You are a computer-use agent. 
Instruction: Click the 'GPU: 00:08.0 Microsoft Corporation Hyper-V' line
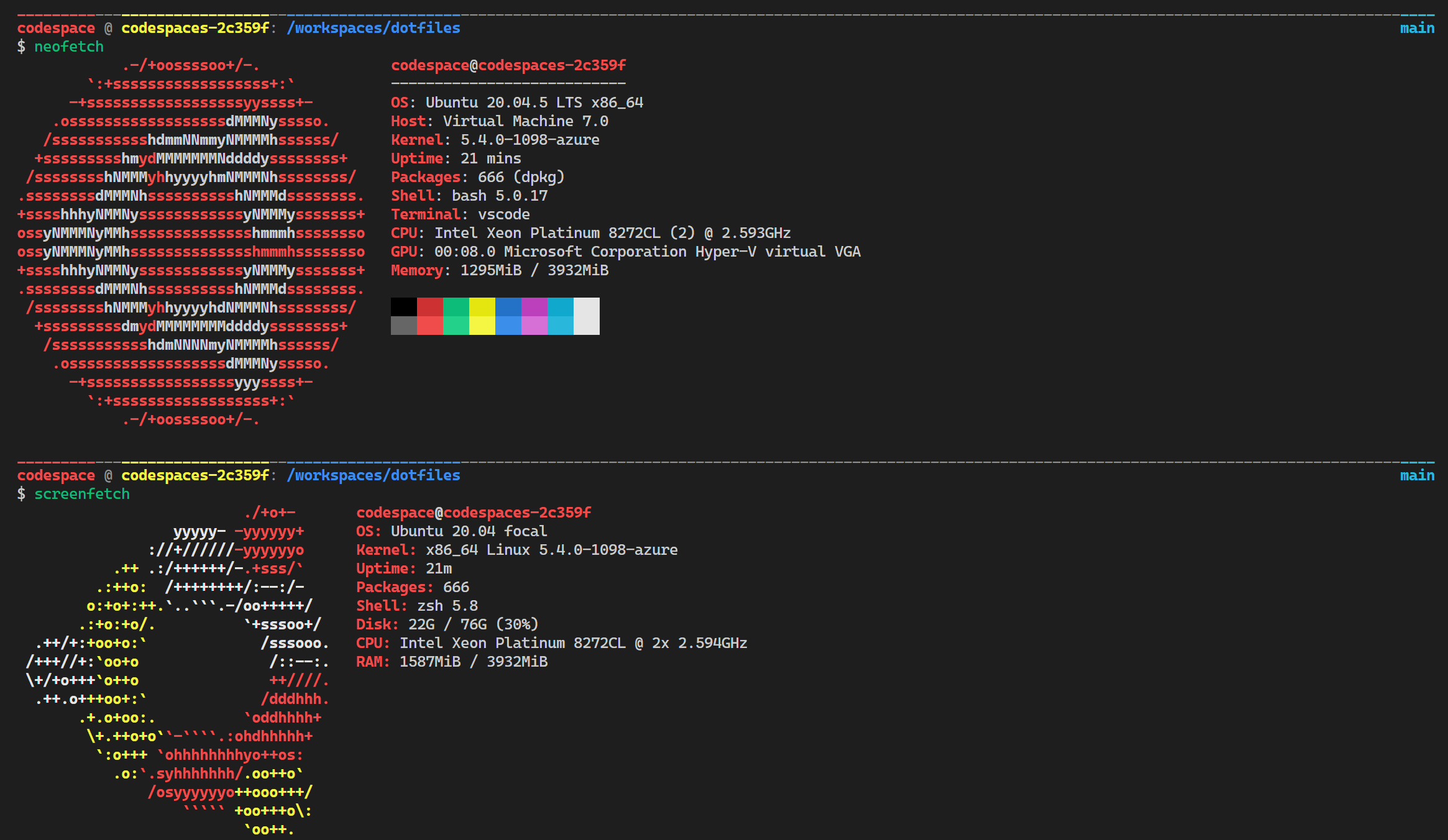pyautogui.click(x=626, y=252)
